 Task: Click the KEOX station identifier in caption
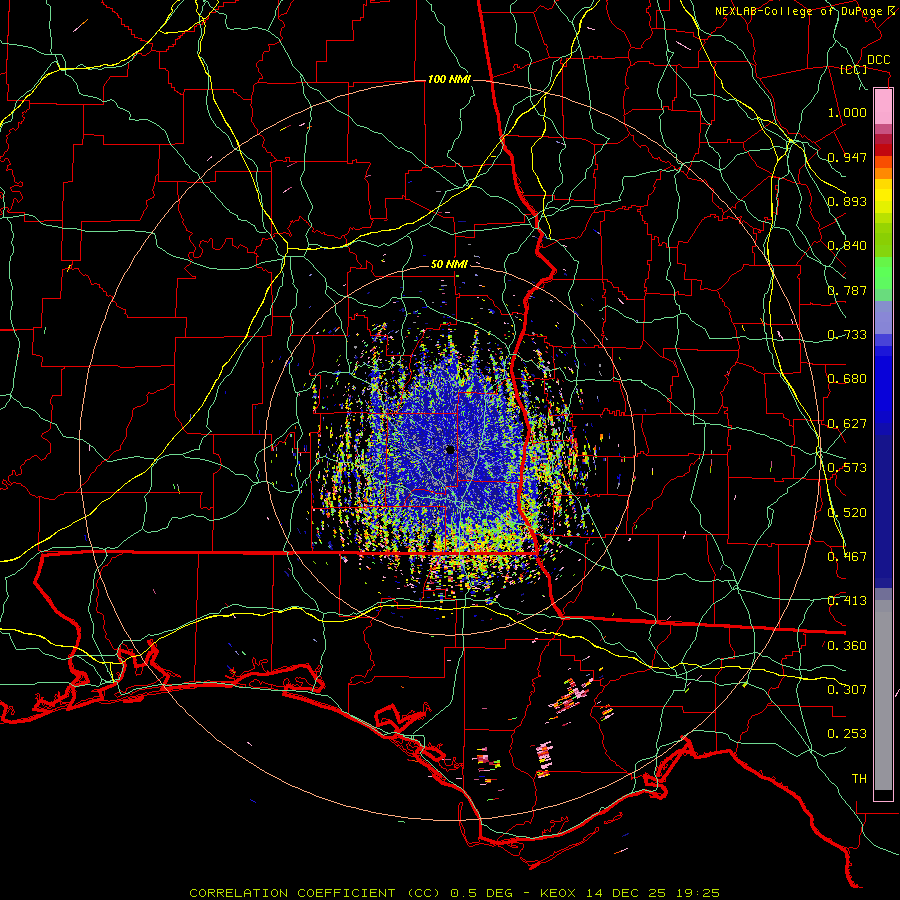click(x=559, y=893)
